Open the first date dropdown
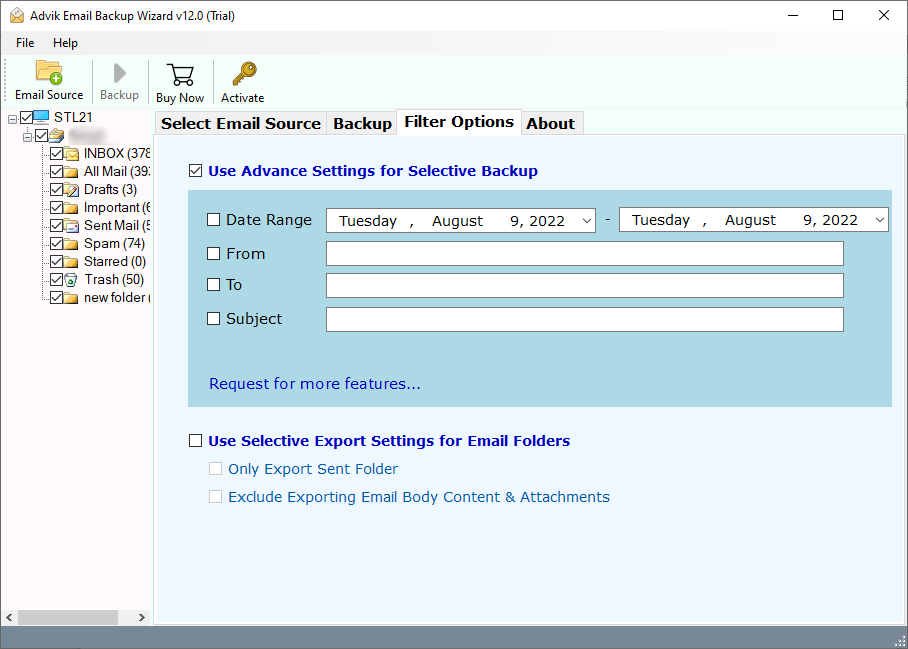 (586, 220)
